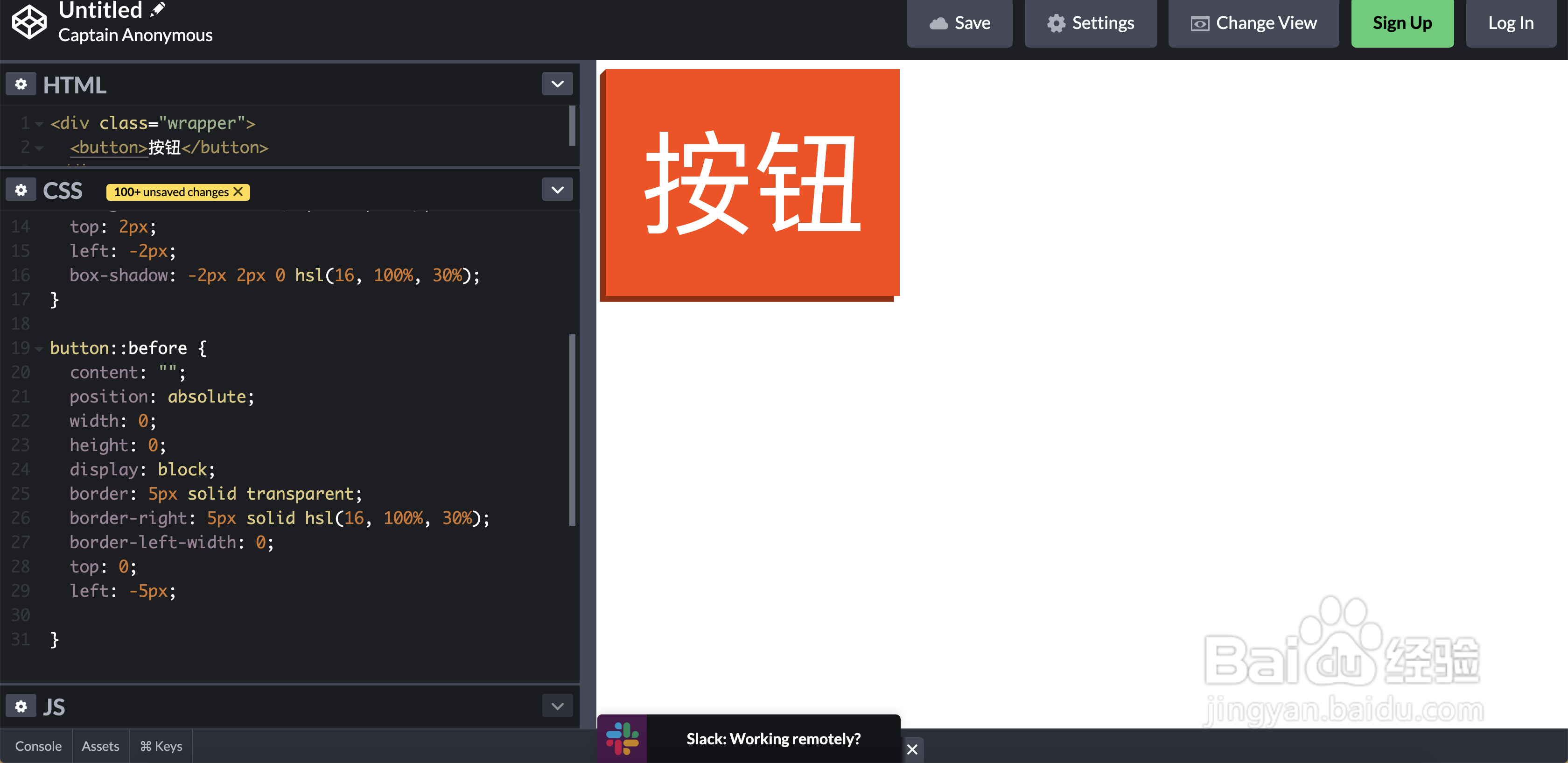Open the Assets tab

pos(100,746)
